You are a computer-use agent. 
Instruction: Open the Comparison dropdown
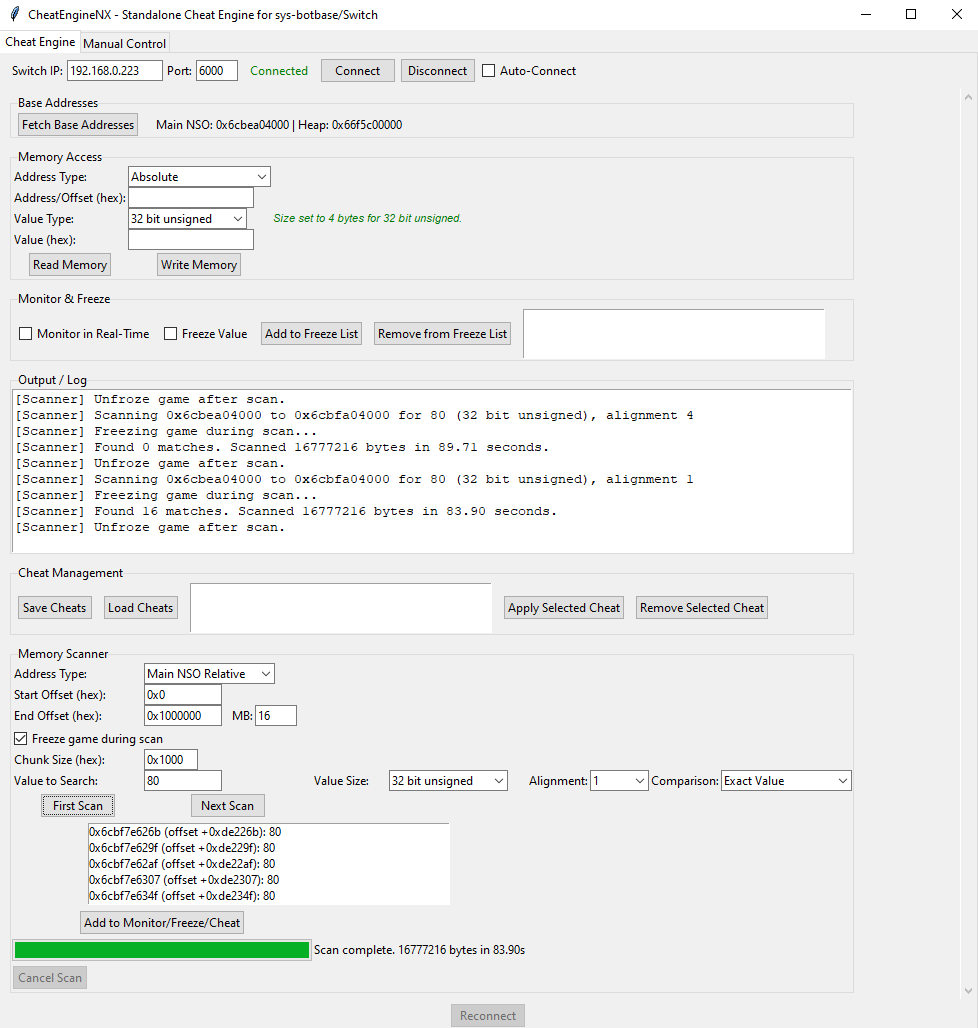click(786, 780)
